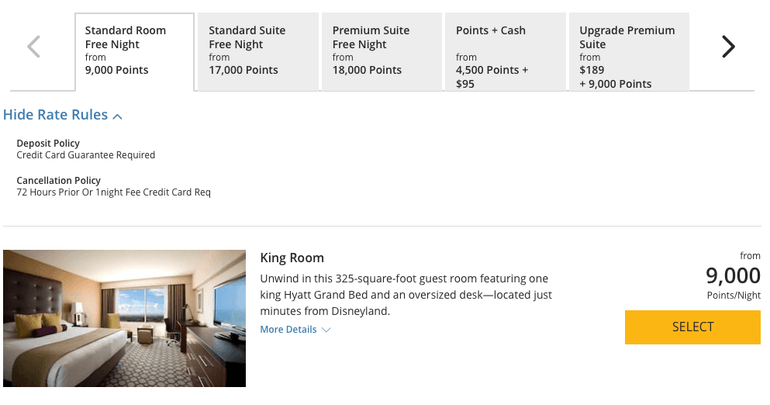Screen dimensions: 770x405
Task: Select the Standard Room Free Night tab
Action: (x=134, y=52)
